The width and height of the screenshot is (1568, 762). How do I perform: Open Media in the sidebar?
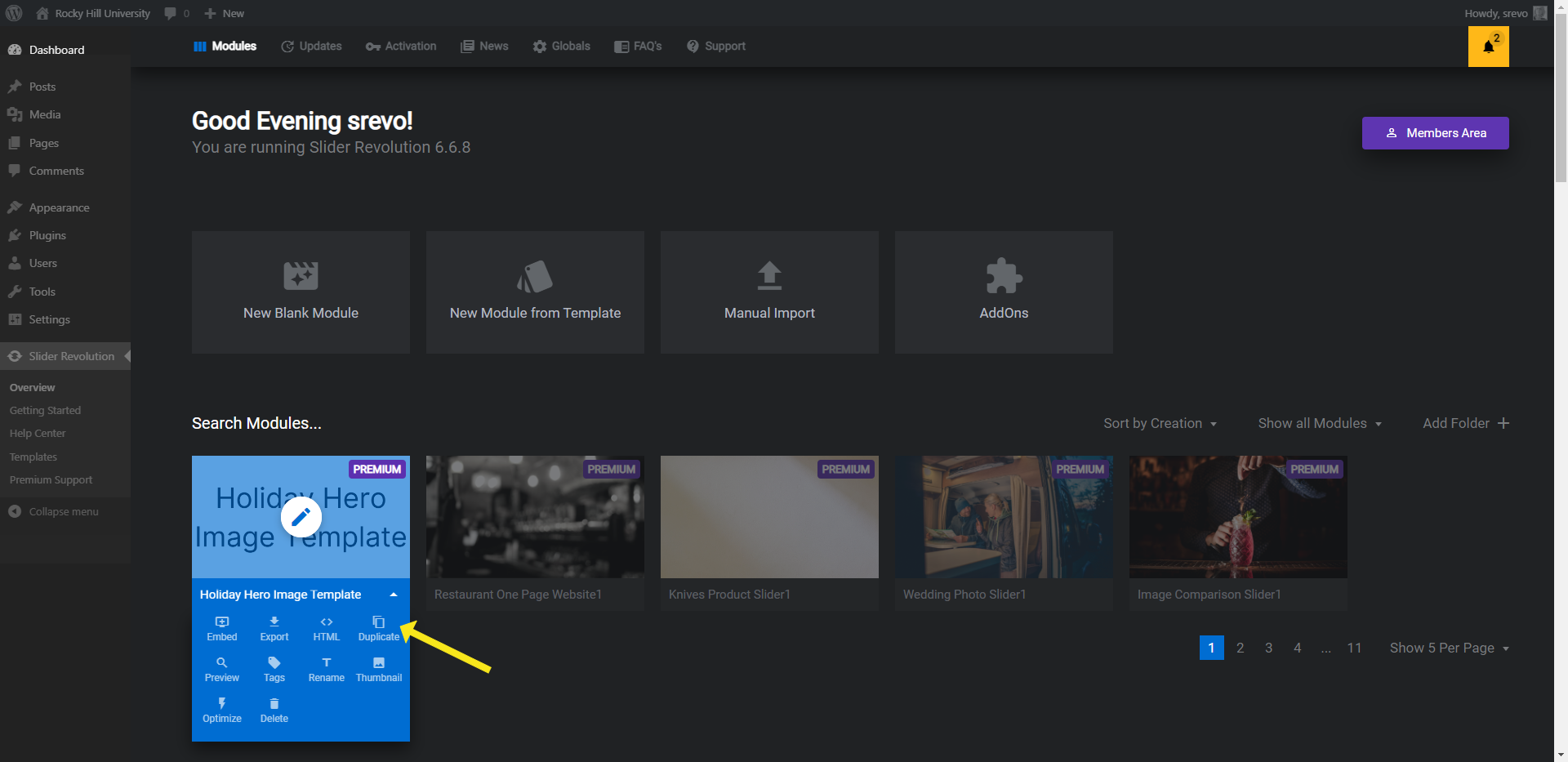click(x=65, y=114)
